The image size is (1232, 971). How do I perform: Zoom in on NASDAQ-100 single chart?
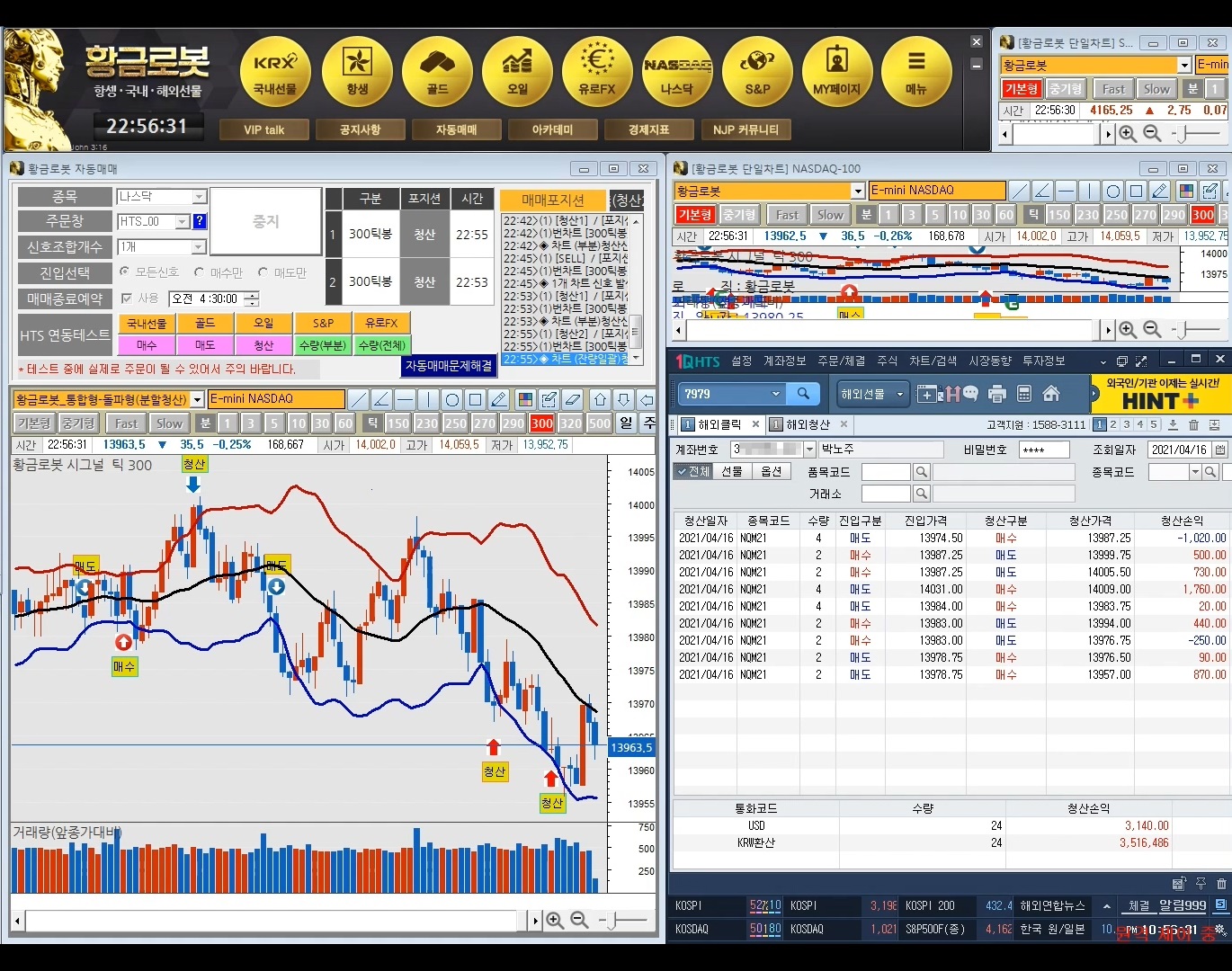tap(1128, 330)
